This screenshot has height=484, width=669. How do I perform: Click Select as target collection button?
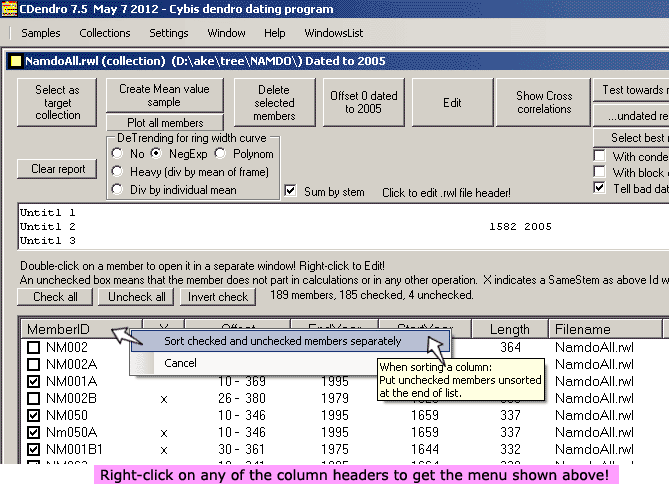pyautogui.click(x=57, y=102)
